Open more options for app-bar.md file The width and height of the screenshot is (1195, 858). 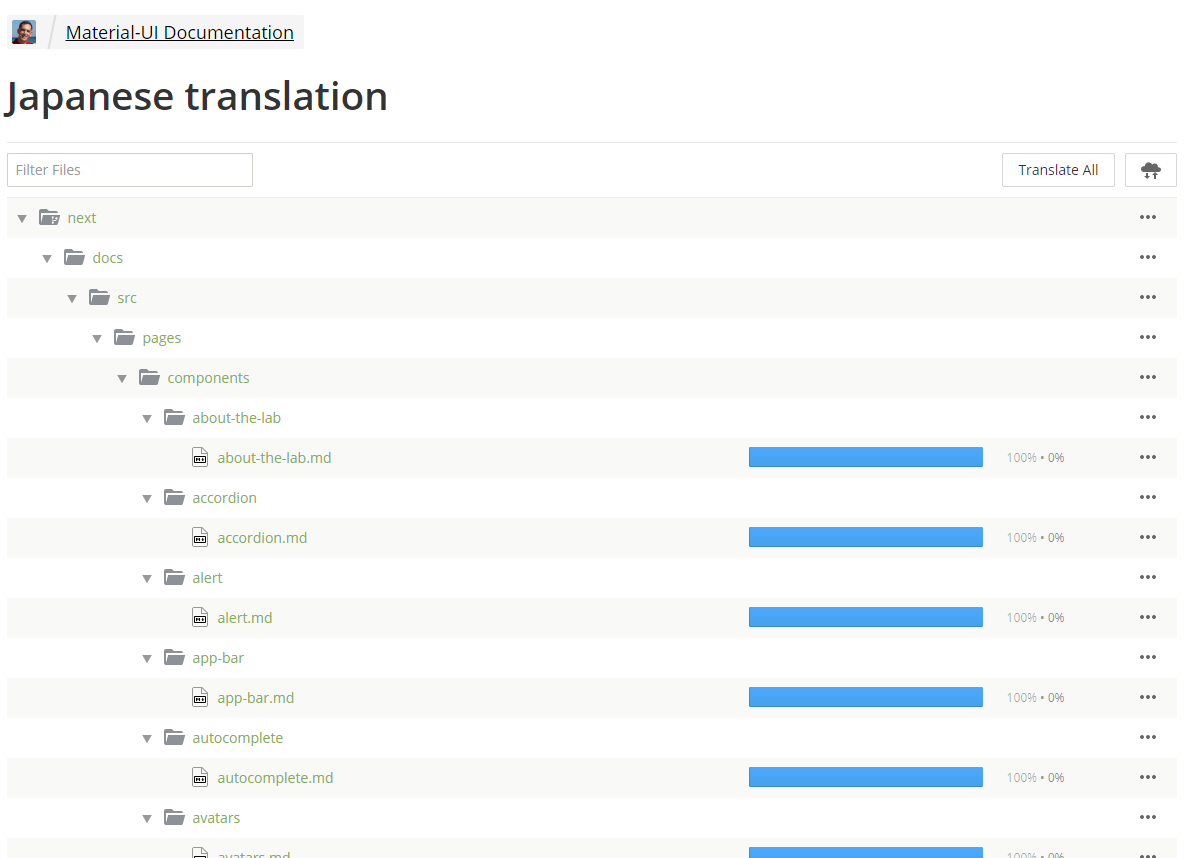coord(1148,697)
